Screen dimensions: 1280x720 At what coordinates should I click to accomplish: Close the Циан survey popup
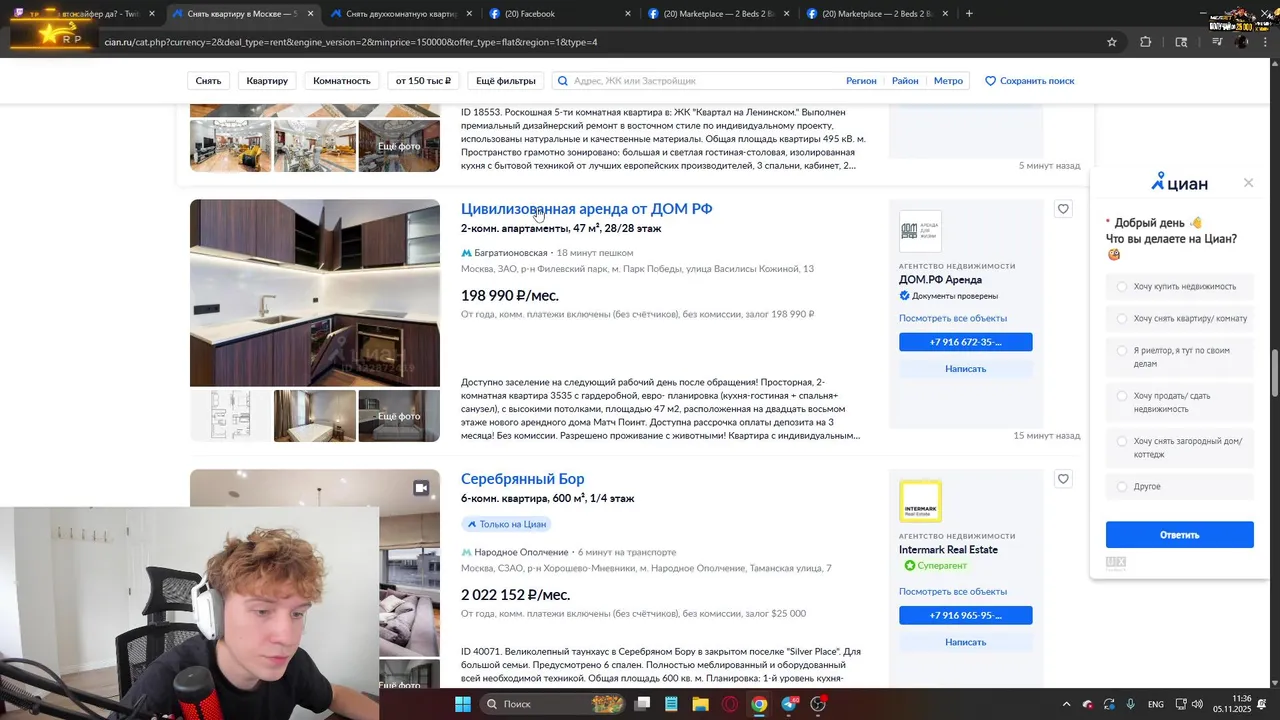[1248, 183]
